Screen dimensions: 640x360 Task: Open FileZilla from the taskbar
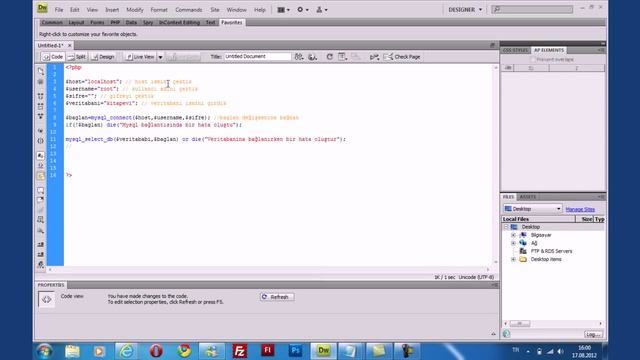point(239,351)
